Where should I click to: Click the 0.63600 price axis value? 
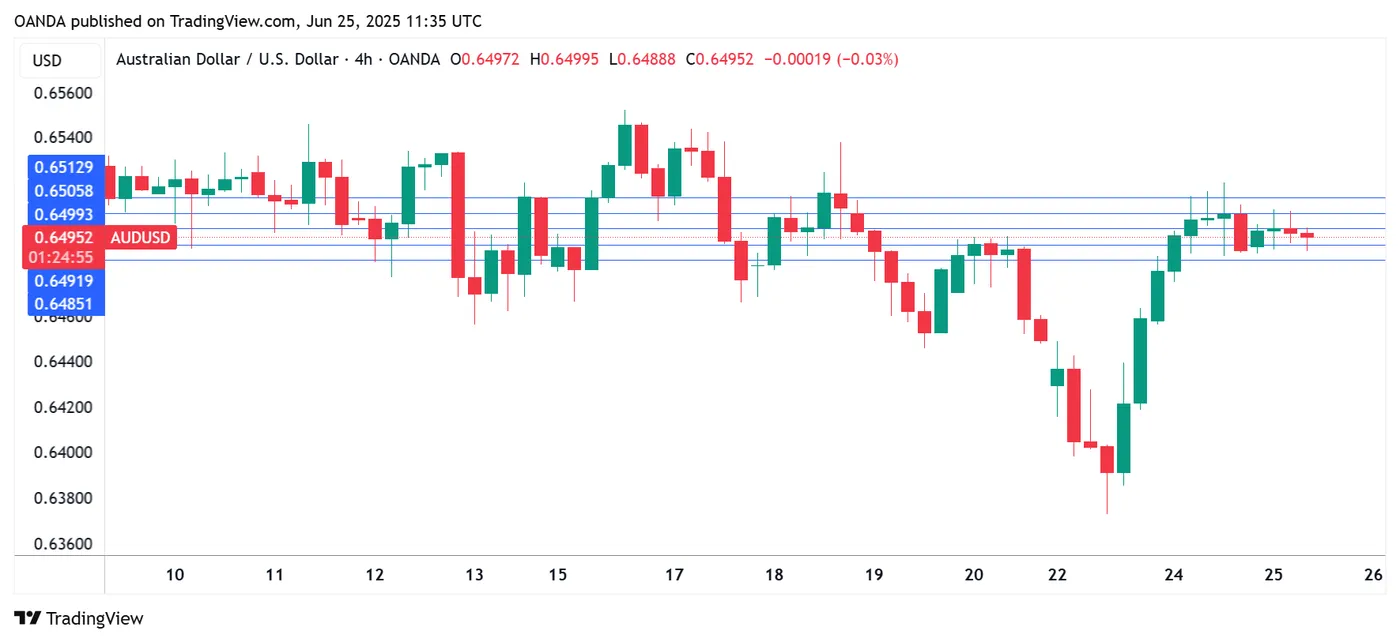(x=64, y=545)
